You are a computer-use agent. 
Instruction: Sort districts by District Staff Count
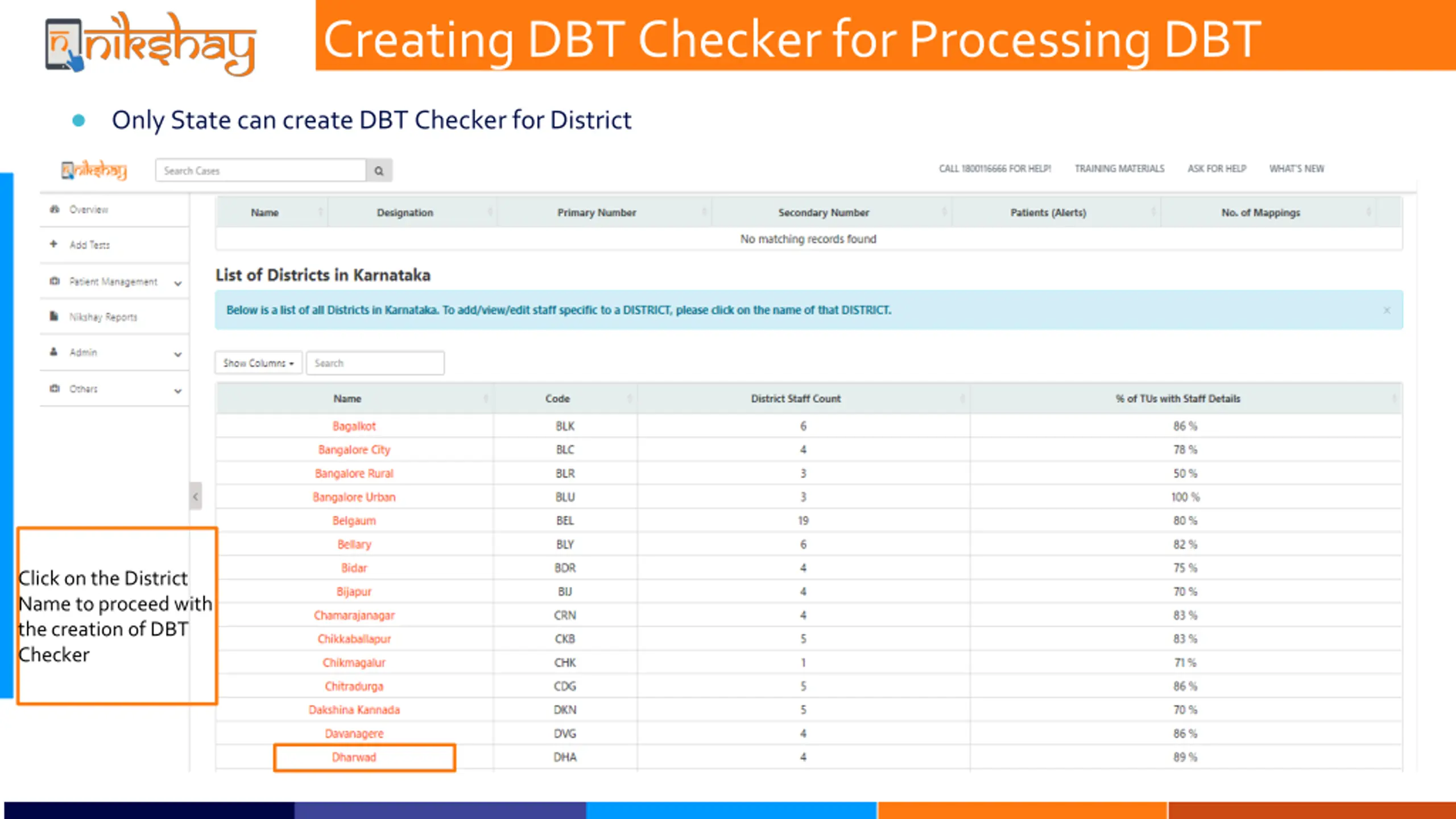pyautogui.click(x=804, y=398)
